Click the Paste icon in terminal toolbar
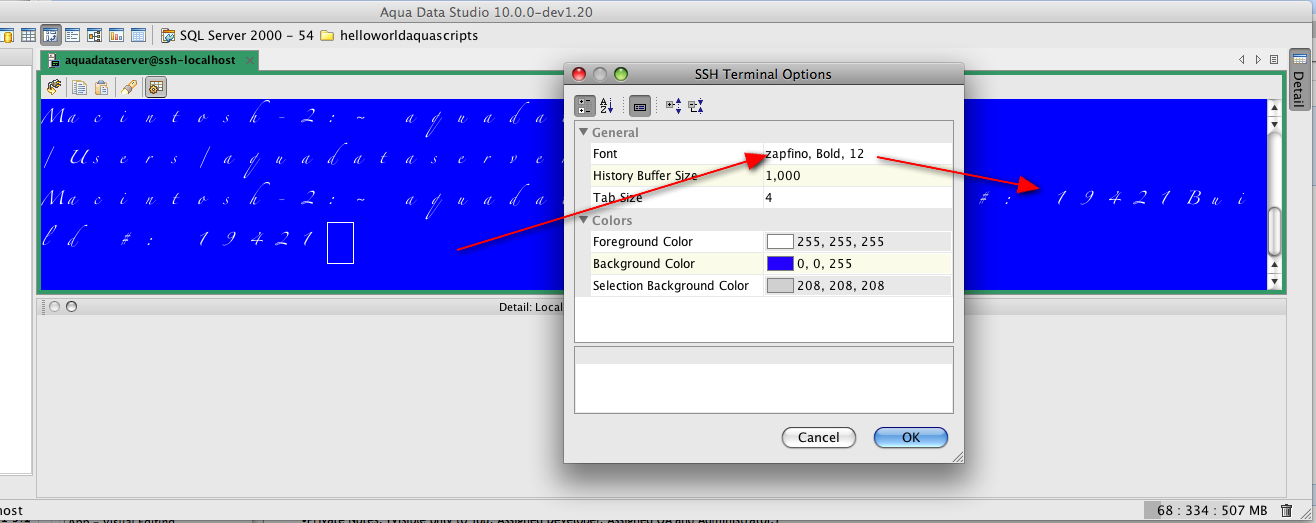The image size is (1316, 523). pos(101,87)
